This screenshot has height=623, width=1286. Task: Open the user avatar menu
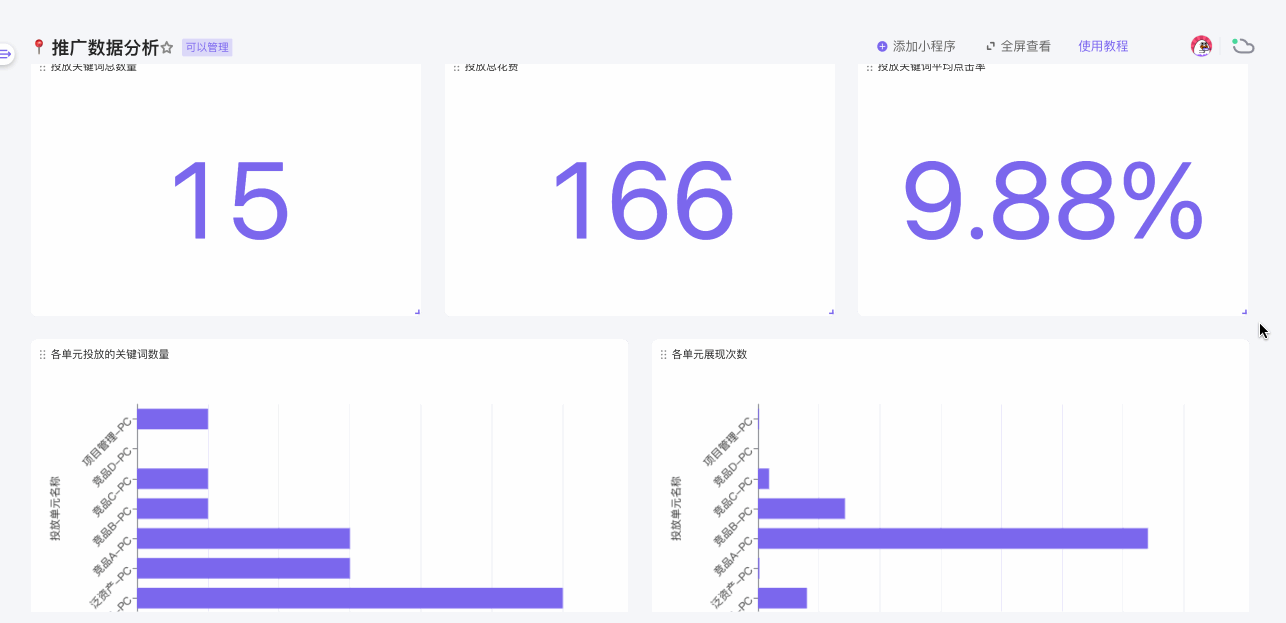(x=1201, y=46)
